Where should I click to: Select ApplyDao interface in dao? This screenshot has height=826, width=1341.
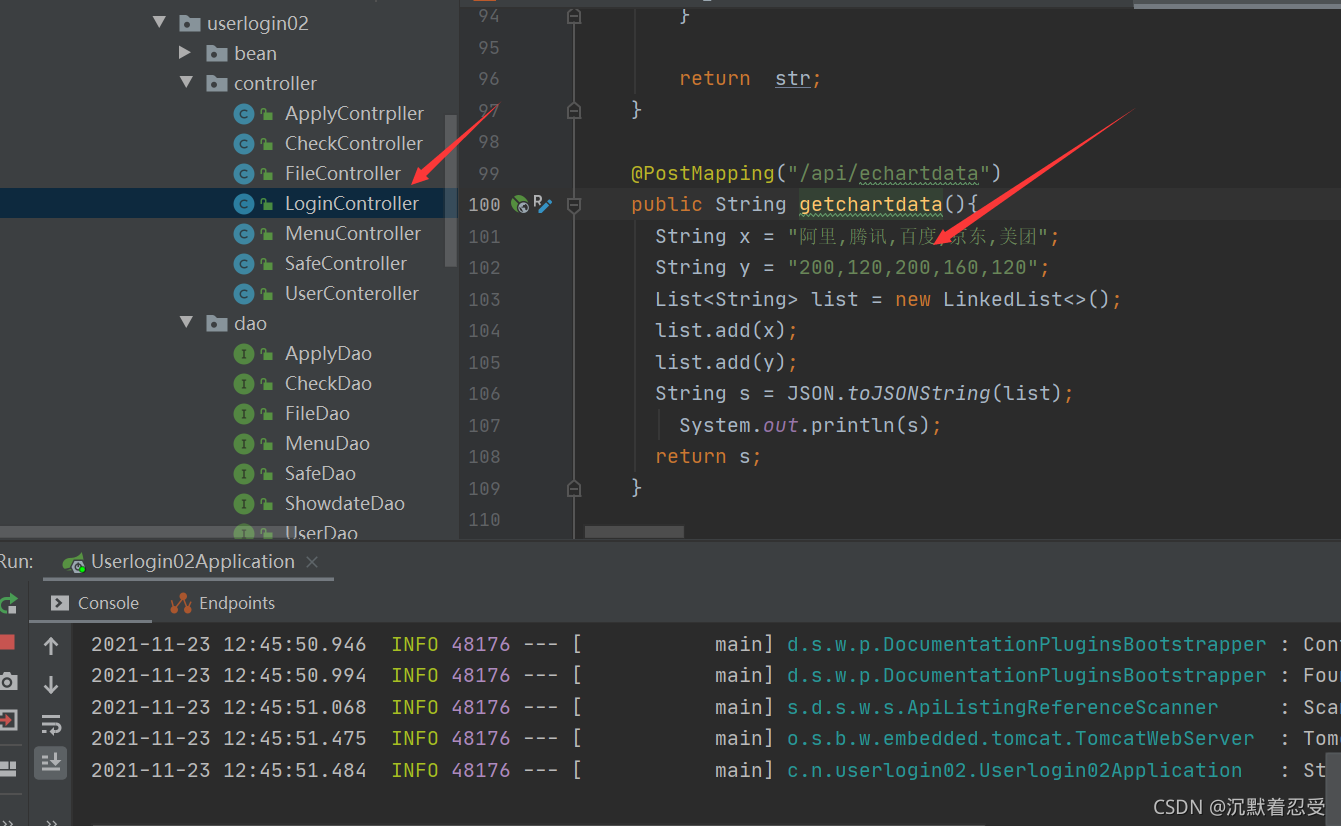point(328,353)
